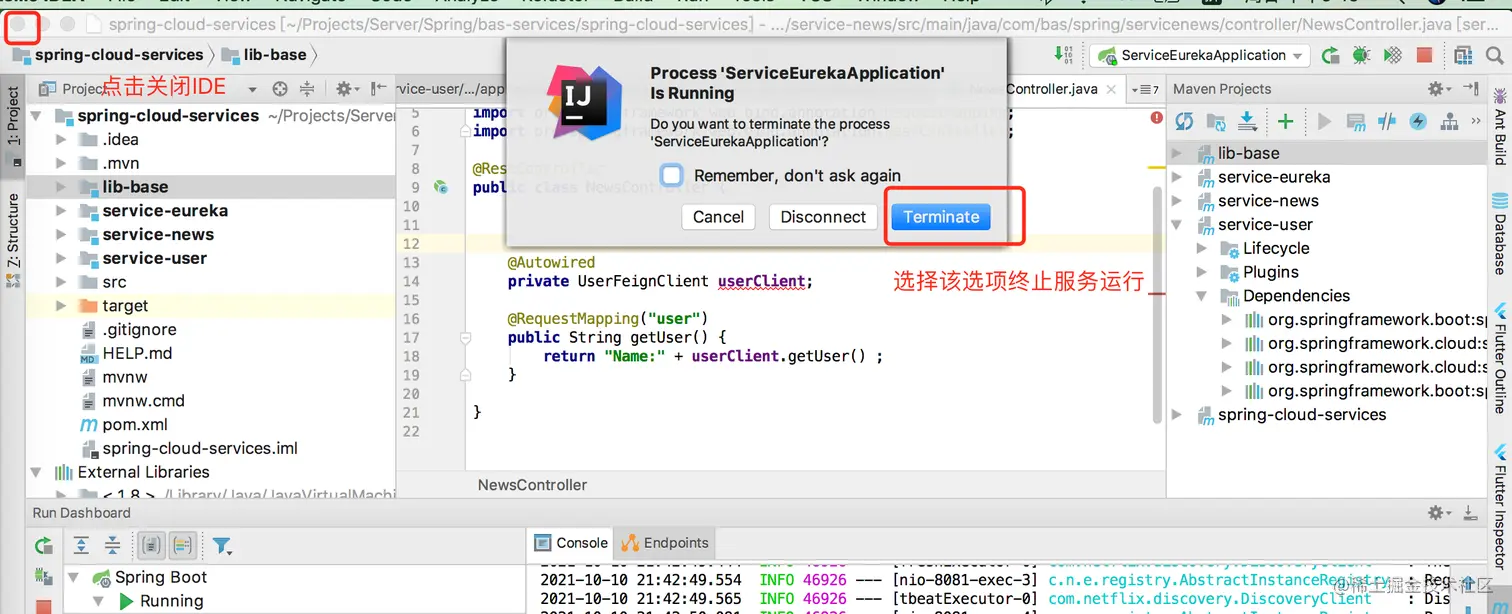
Task: Click the VCS update project icon
Action: pos(1063,55)
